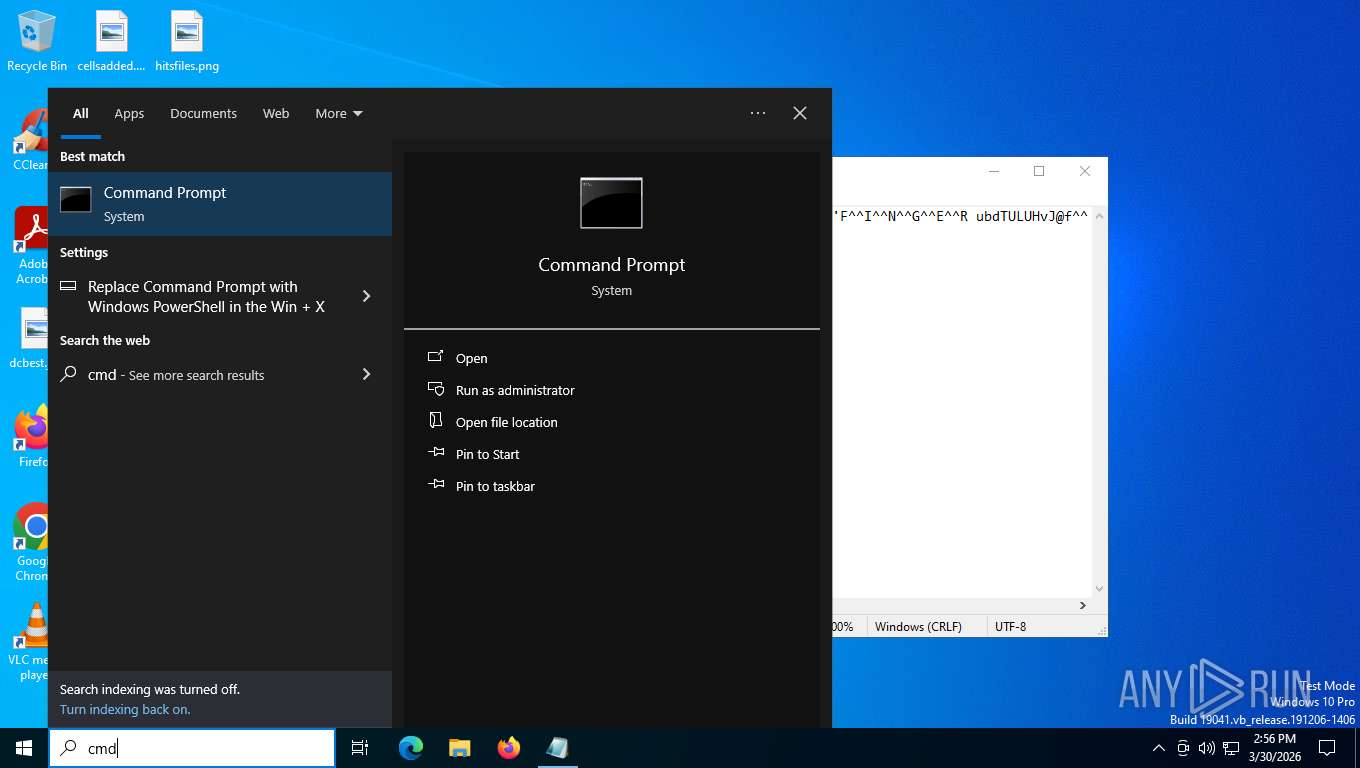The height and width of the screenshot is (768, 1360).
Task: Launch VLC media player desktop shortcut
Action: point(31,641)
